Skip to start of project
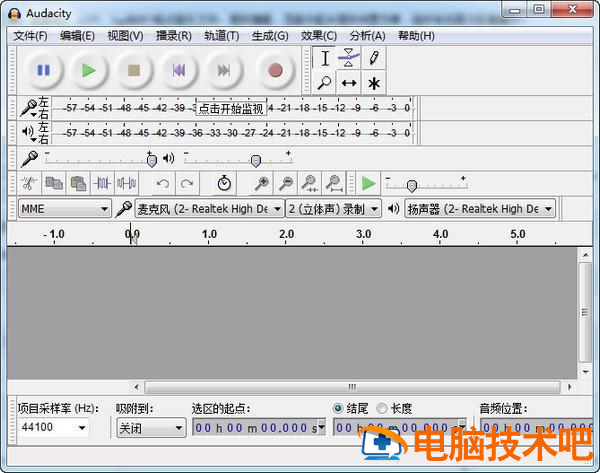Image resolution: width=600 pixels, height=473 pixels. click(x=179, y=70)
